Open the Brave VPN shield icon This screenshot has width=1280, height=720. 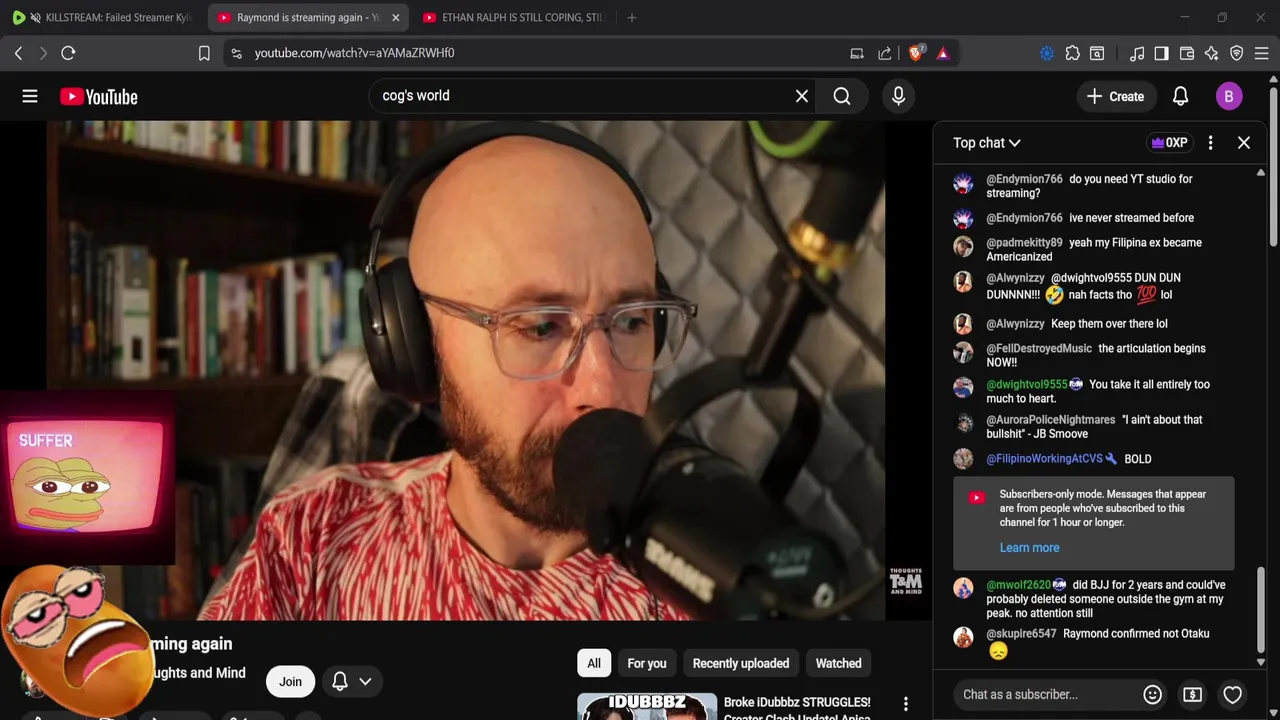click(1236, 53)
